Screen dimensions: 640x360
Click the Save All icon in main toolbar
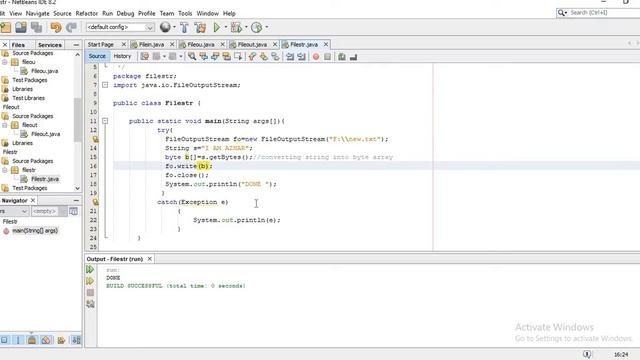(x=37, y=27)
